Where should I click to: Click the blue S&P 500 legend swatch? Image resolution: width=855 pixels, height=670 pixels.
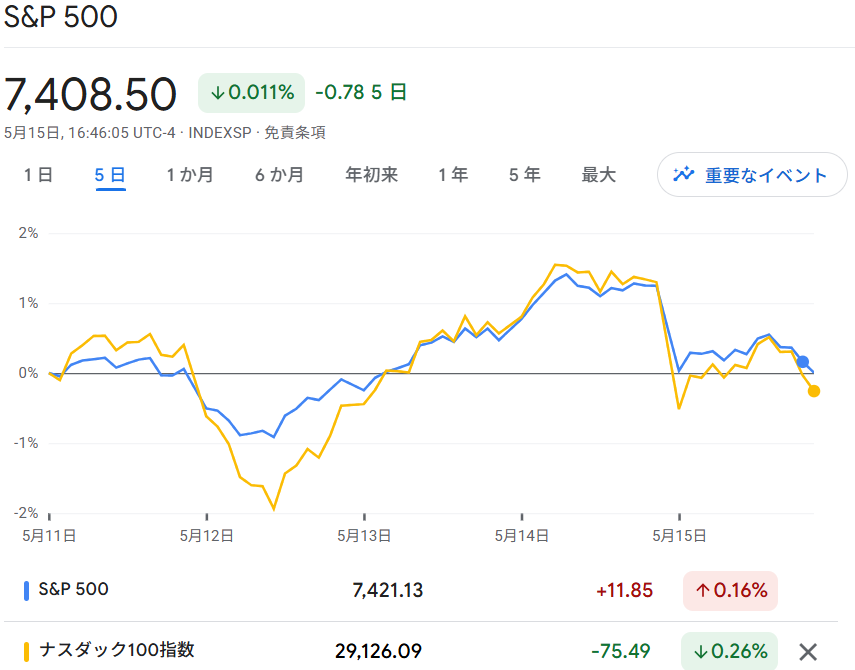(x=26, y=591)
